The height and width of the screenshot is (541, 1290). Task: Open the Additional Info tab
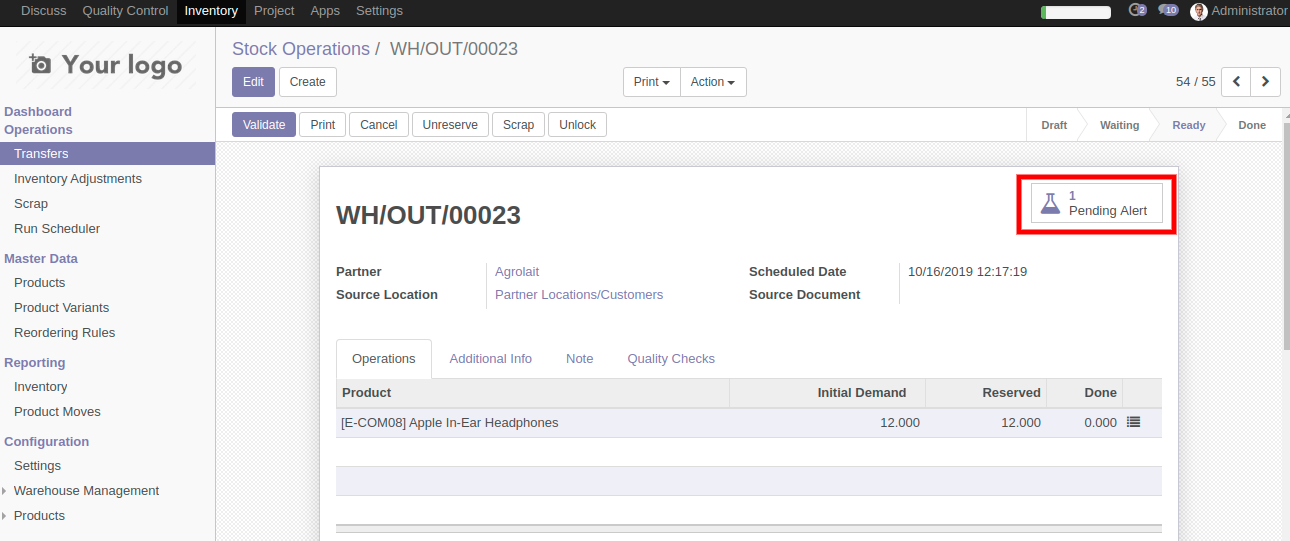(x=490, y=359)
